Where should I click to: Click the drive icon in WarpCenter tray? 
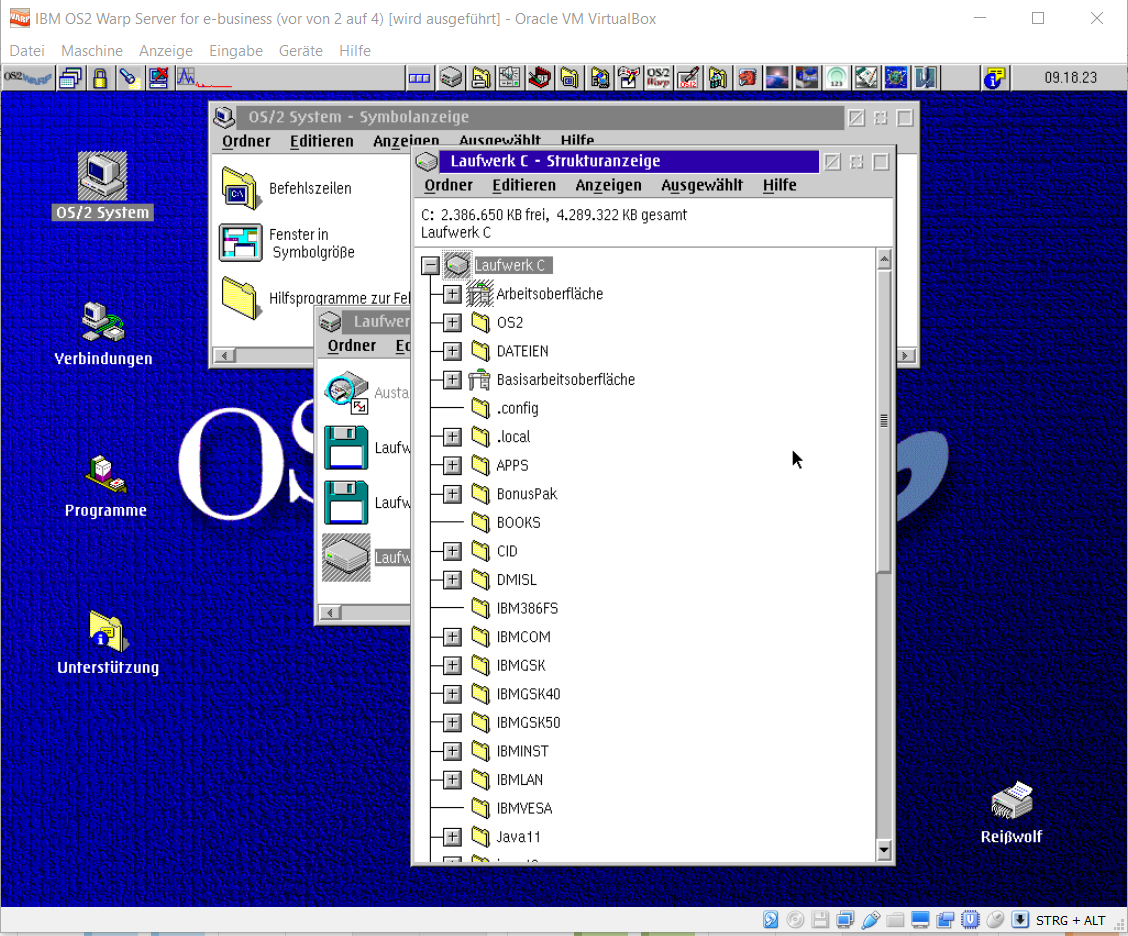451,78
